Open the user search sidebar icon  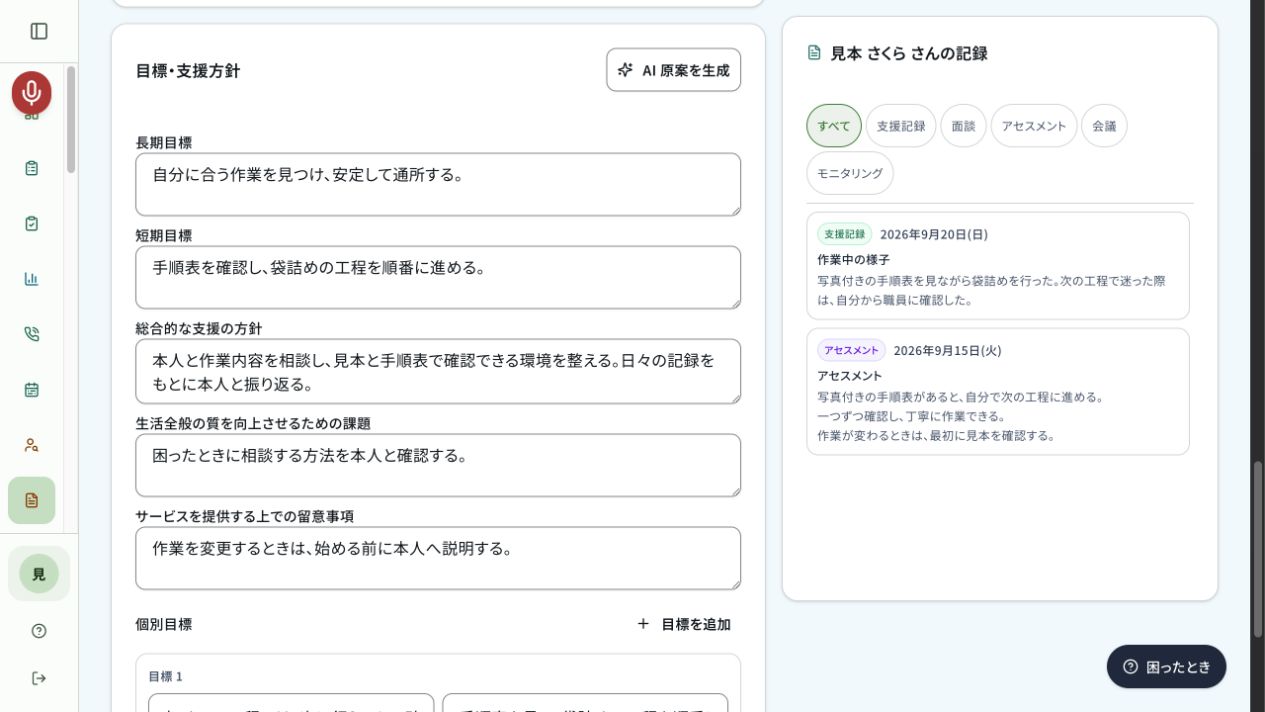click(32, 445)
